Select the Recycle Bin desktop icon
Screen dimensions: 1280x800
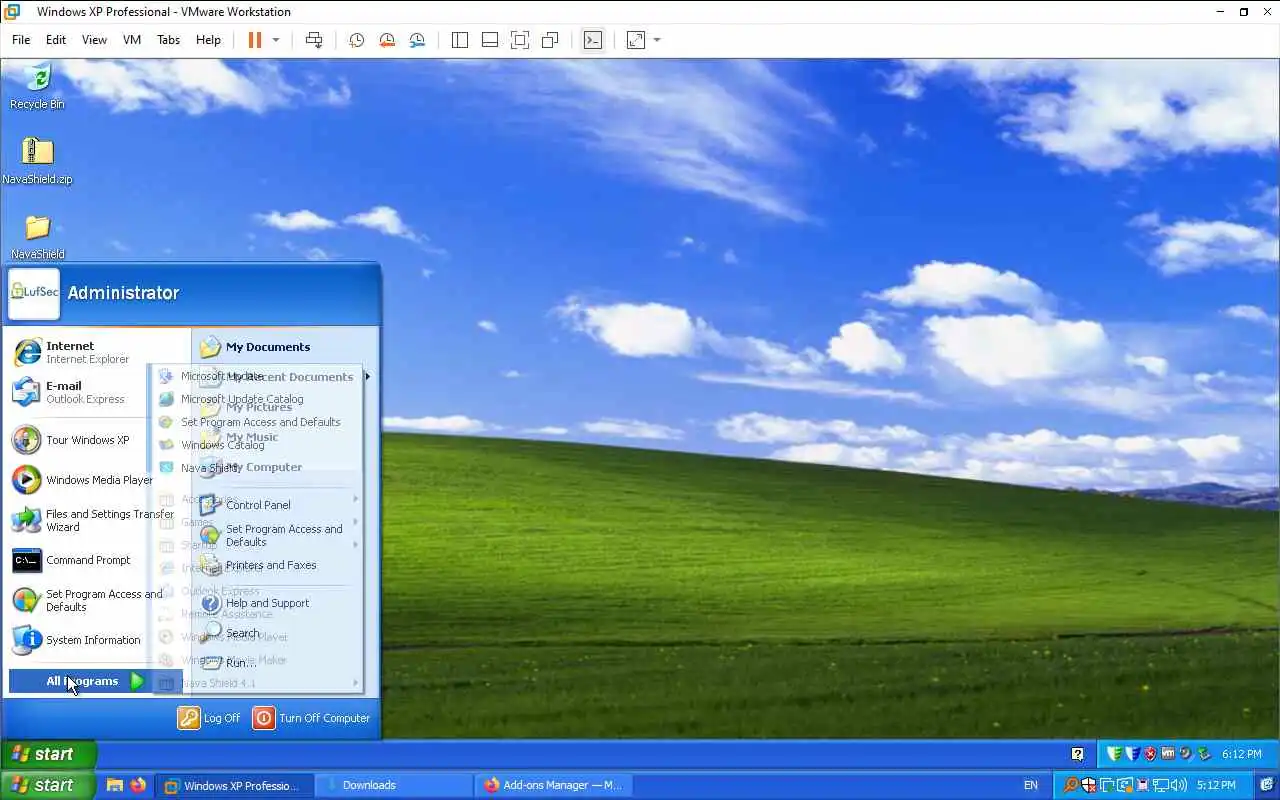click(37, 86)
